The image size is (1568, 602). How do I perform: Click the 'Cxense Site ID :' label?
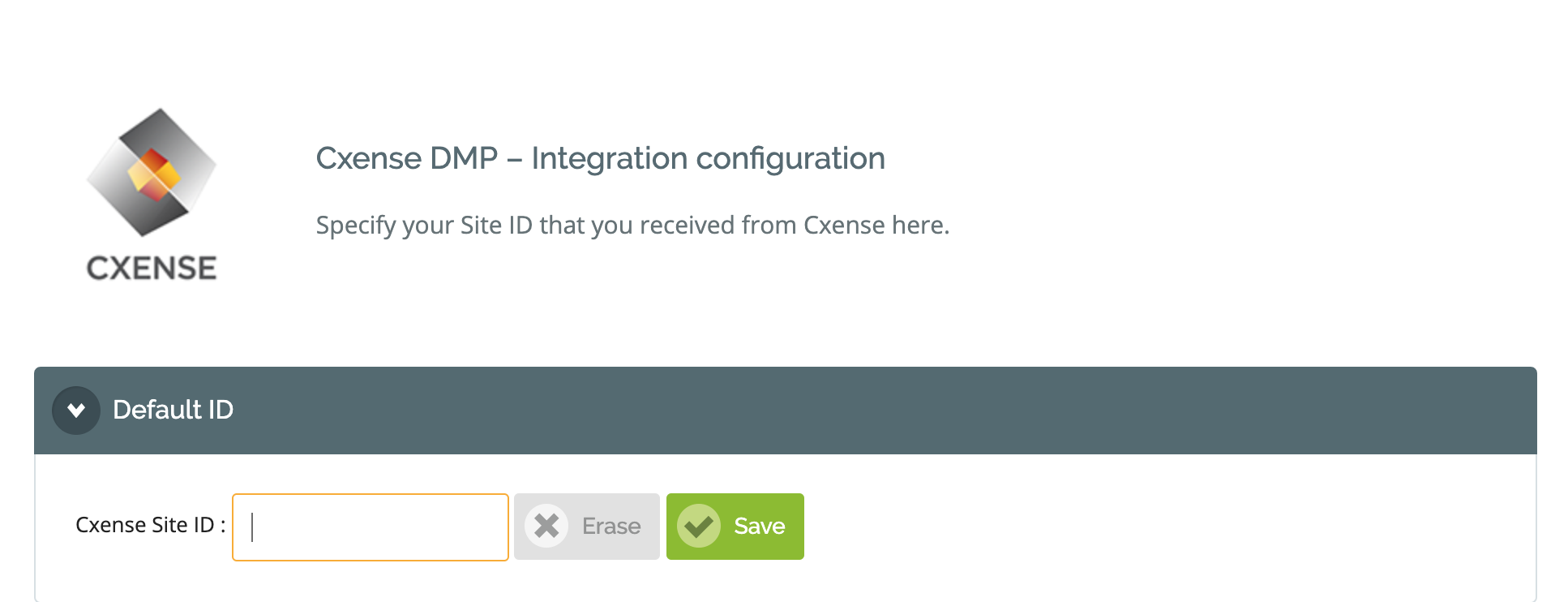tap(151, 525)
